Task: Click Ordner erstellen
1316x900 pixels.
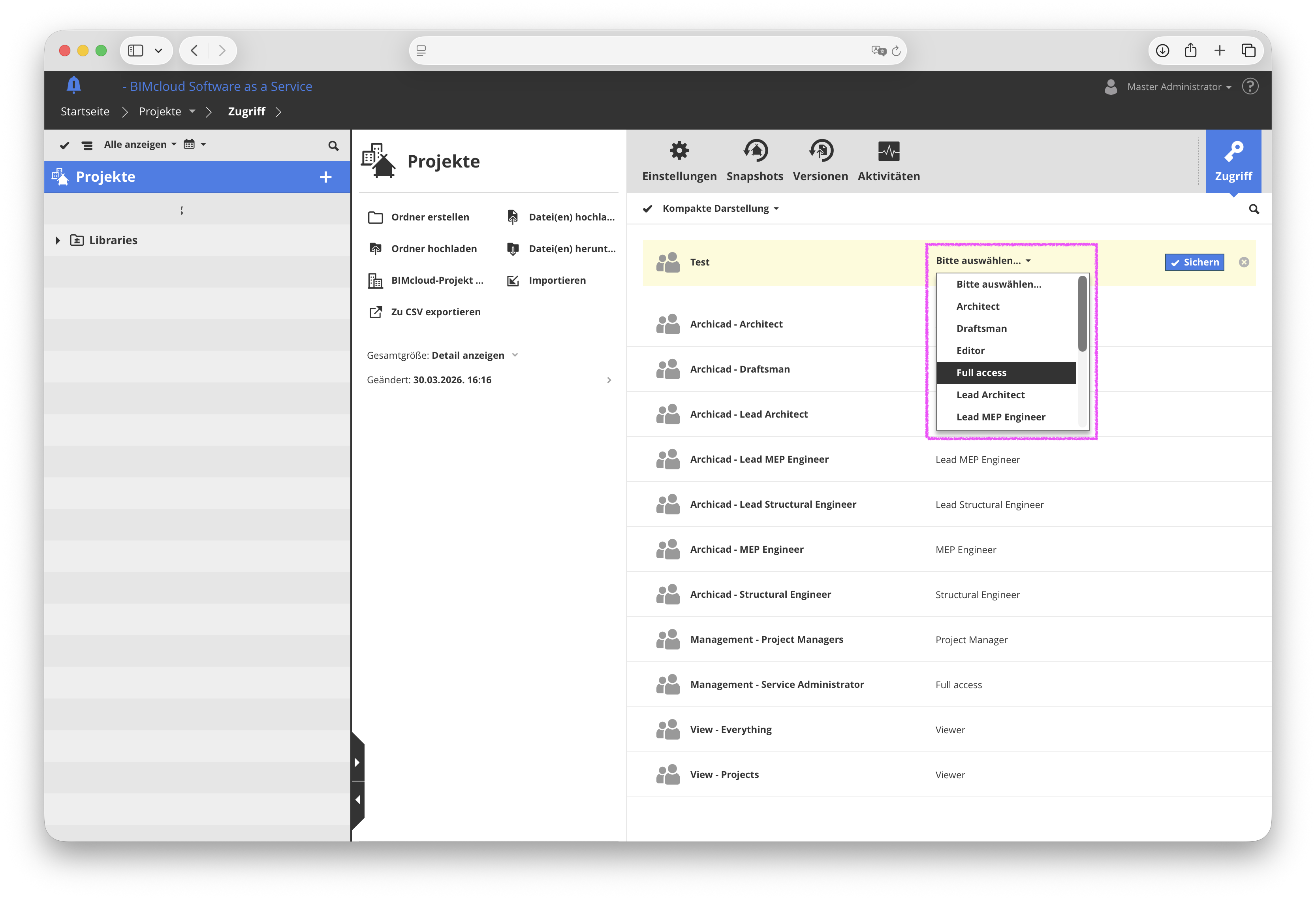Action: tap(418, 217)
